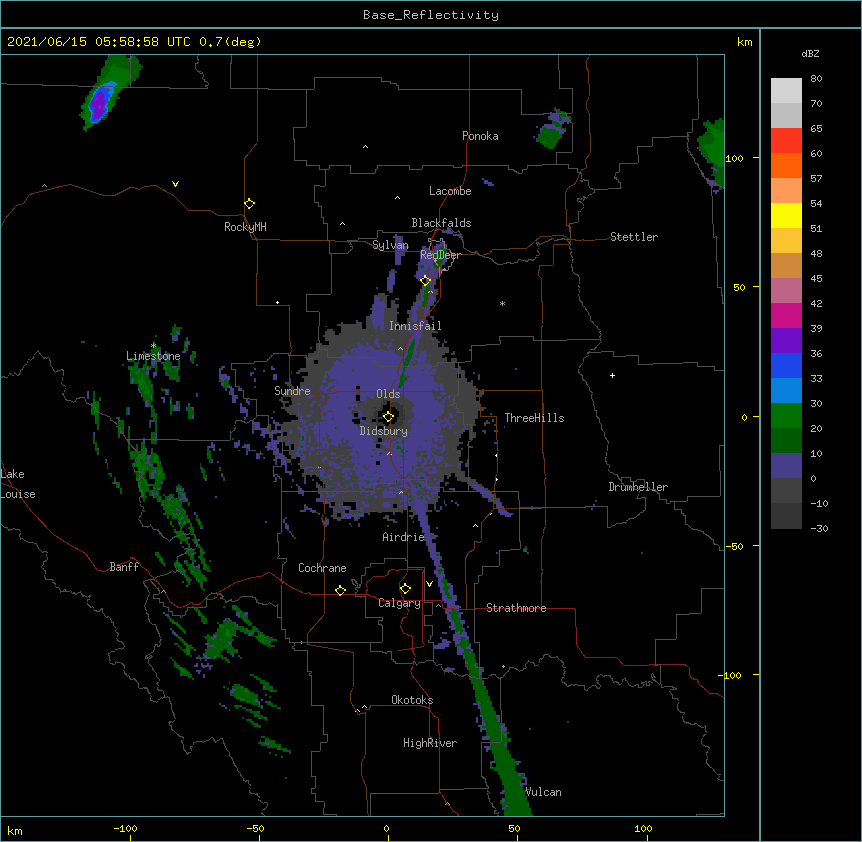The height and width of the screenshot is (842, 862).
Task: Select the magenta 39-42 dBZ legend swatch
Action: [786, 315]
